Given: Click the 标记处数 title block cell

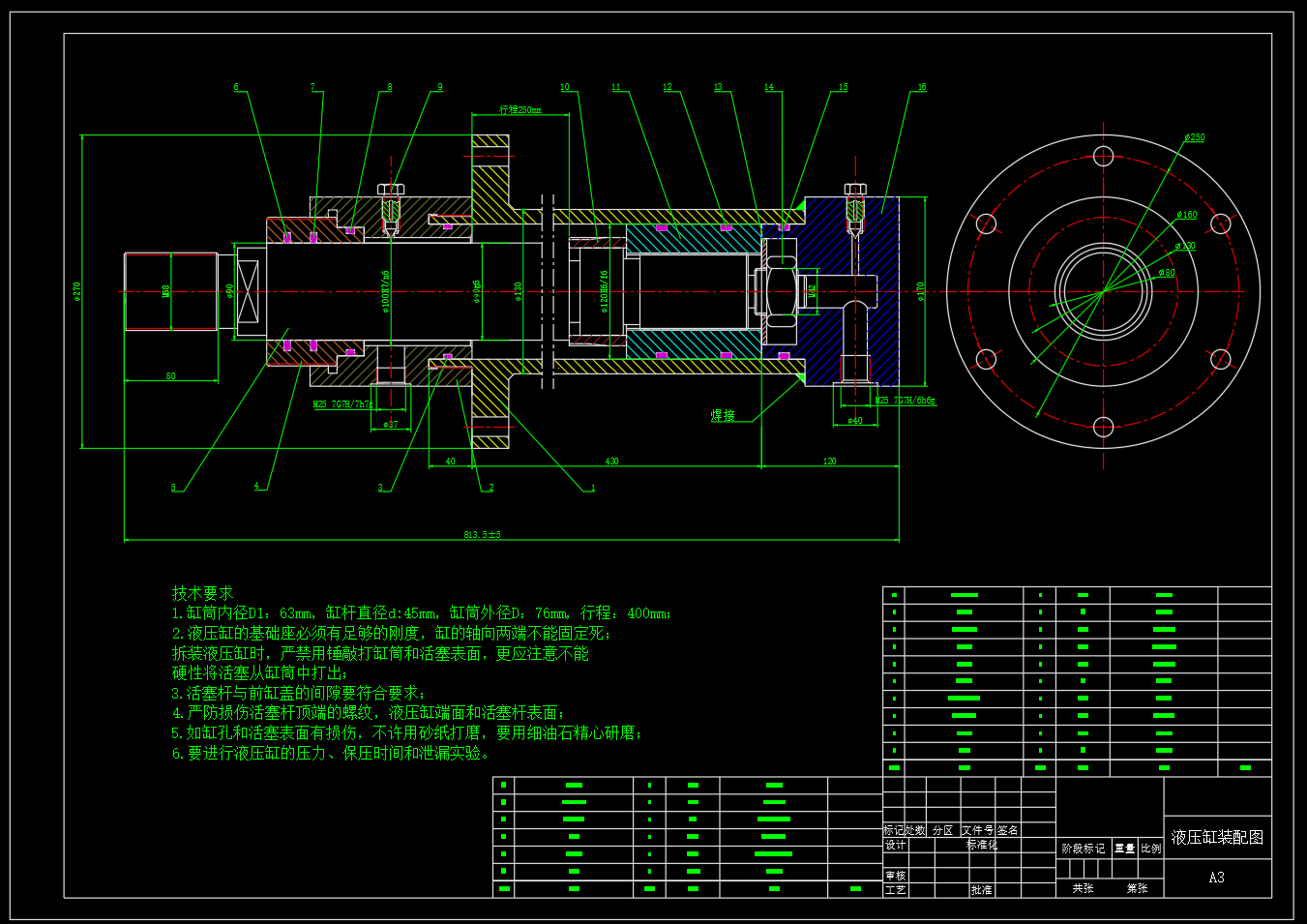Looking at the screenshot, I should 905,830.
